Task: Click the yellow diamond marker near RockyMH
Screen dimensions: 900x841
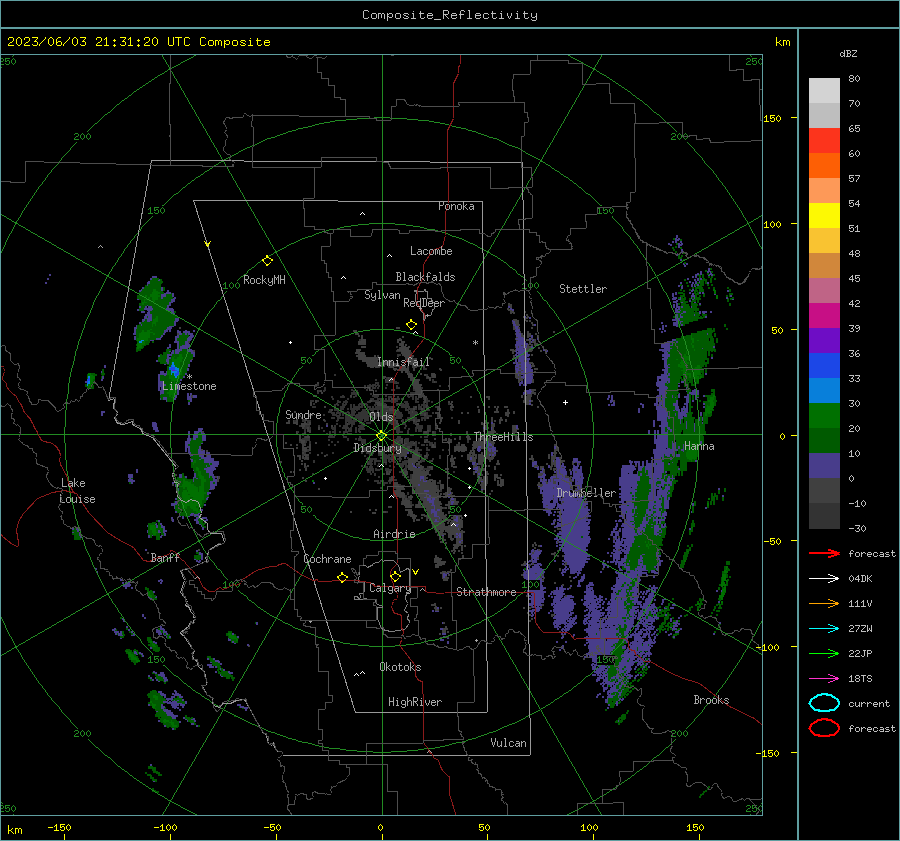Action: tap(267, 261)
